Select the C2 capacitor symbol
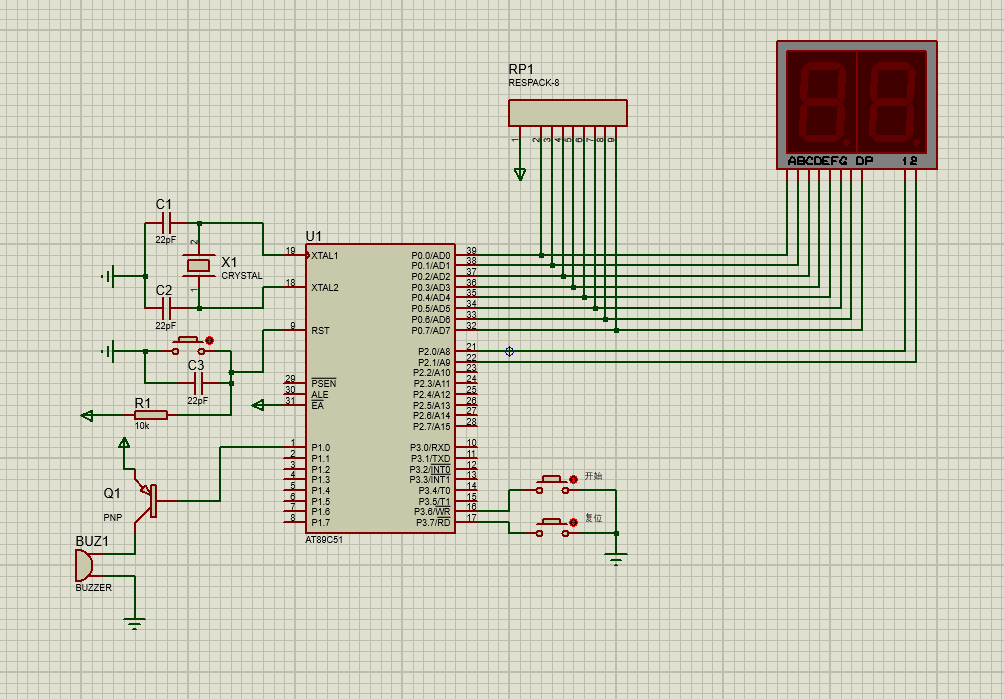The height and width of the screenshot is (699, 1004). (166, 309)
